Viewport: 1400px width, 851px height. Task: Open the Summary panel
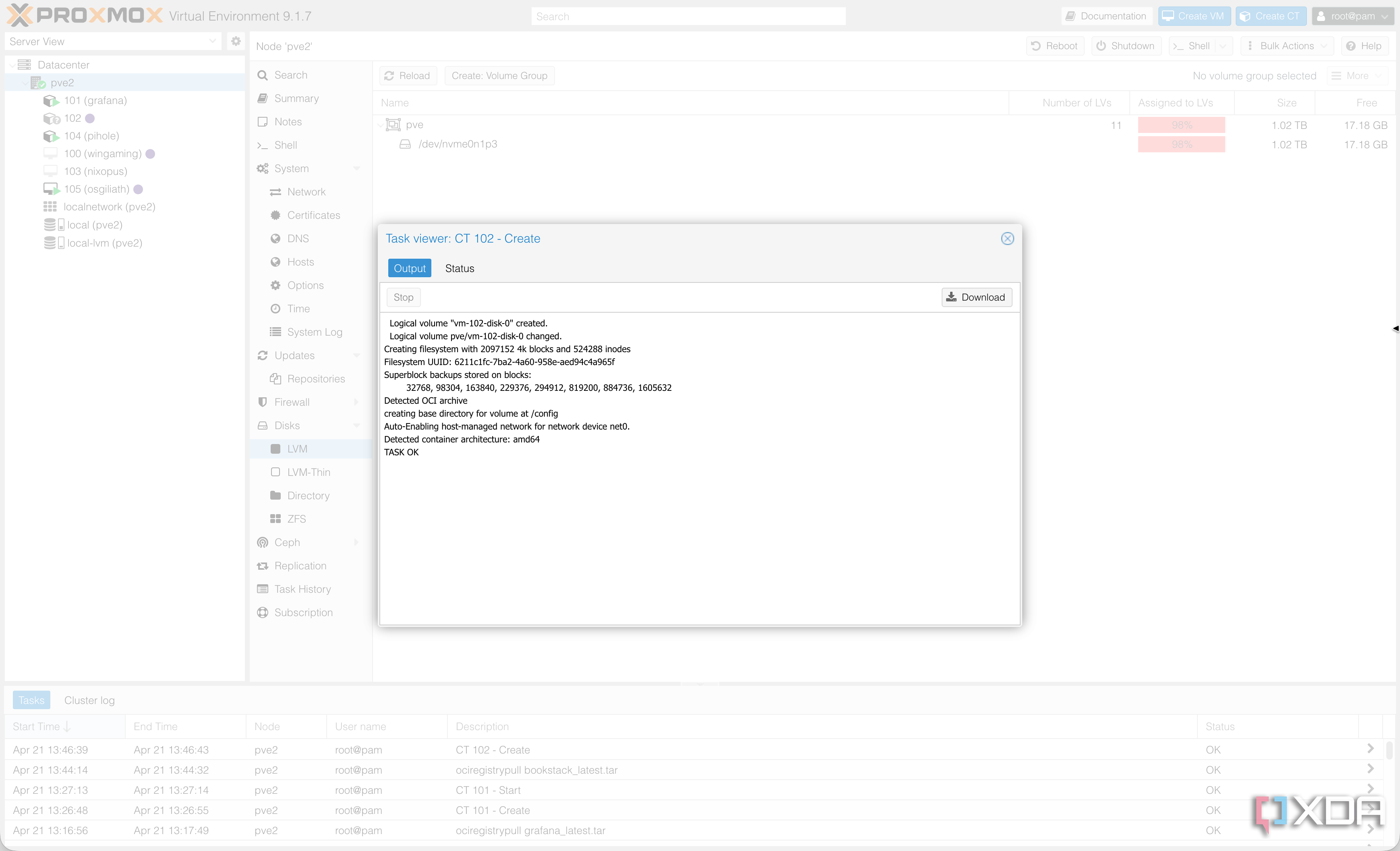coord(296,98)
